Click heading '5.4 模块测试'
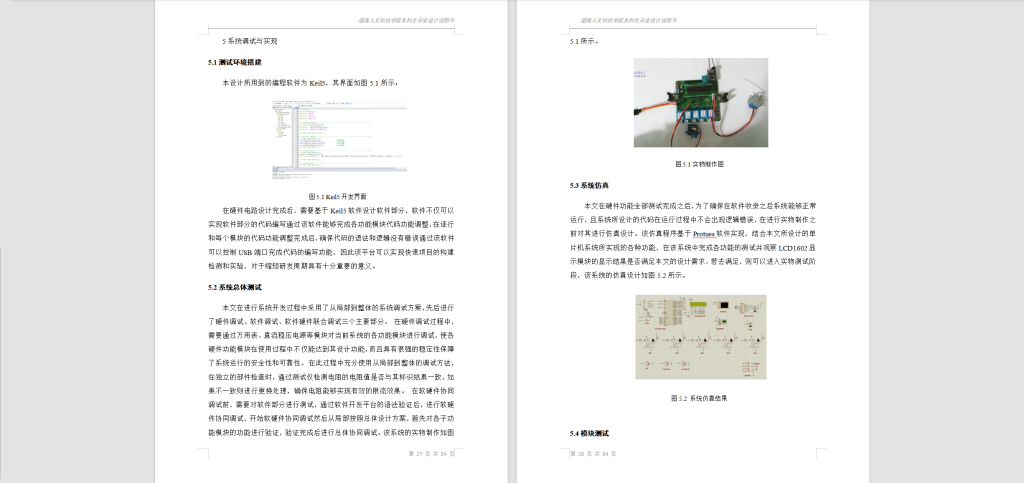Image resolution: width=1024 pixels, height=483 pixels. pos(589,433)
